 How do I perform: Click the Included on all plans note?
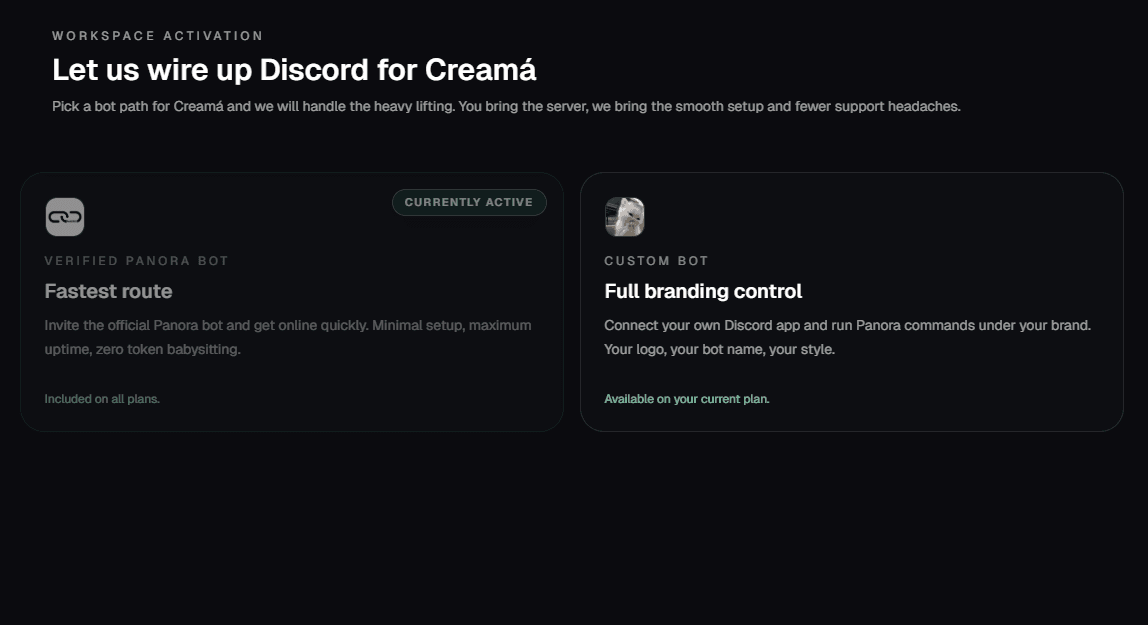102,399
